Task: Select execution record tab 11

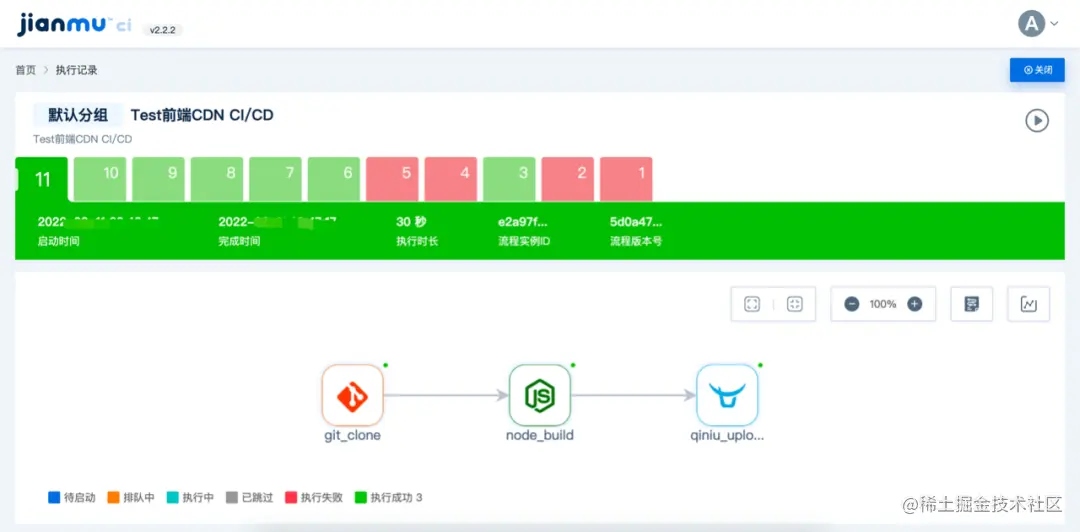Action: click(x=42, y=180)
